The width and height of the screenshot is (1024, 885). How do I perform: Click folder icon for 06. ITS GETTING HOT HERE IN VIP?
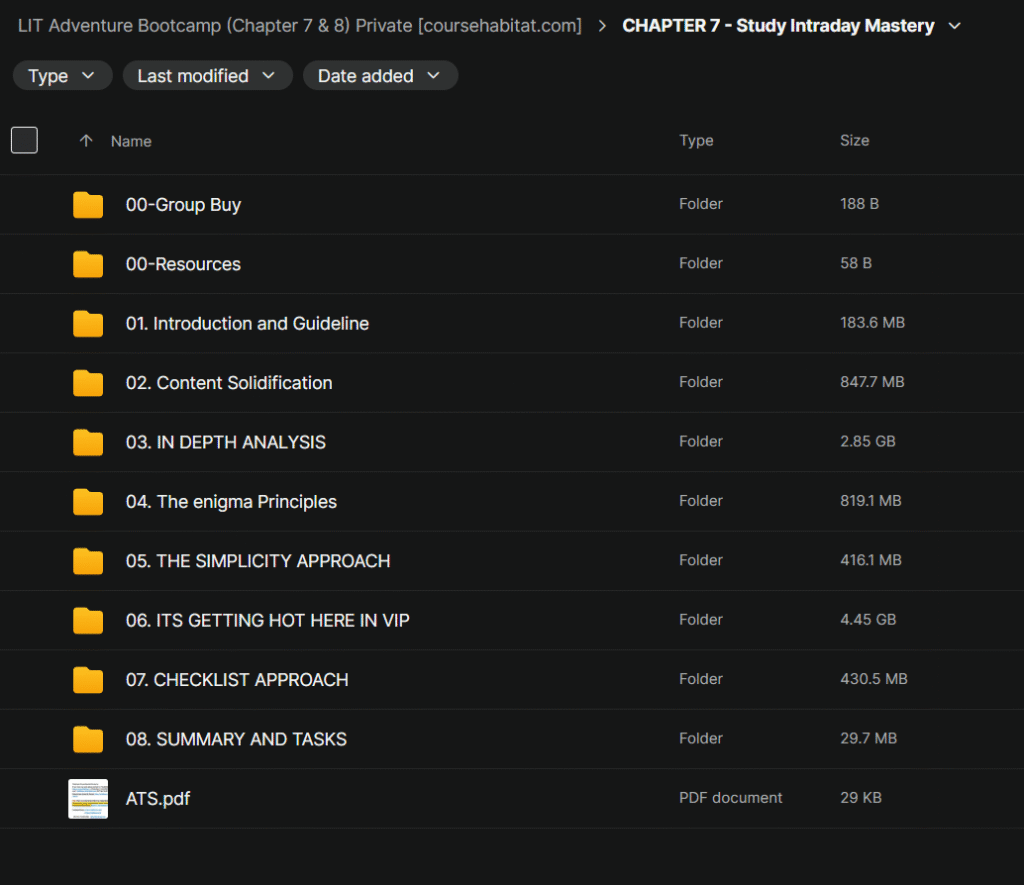tap(88, 620)
